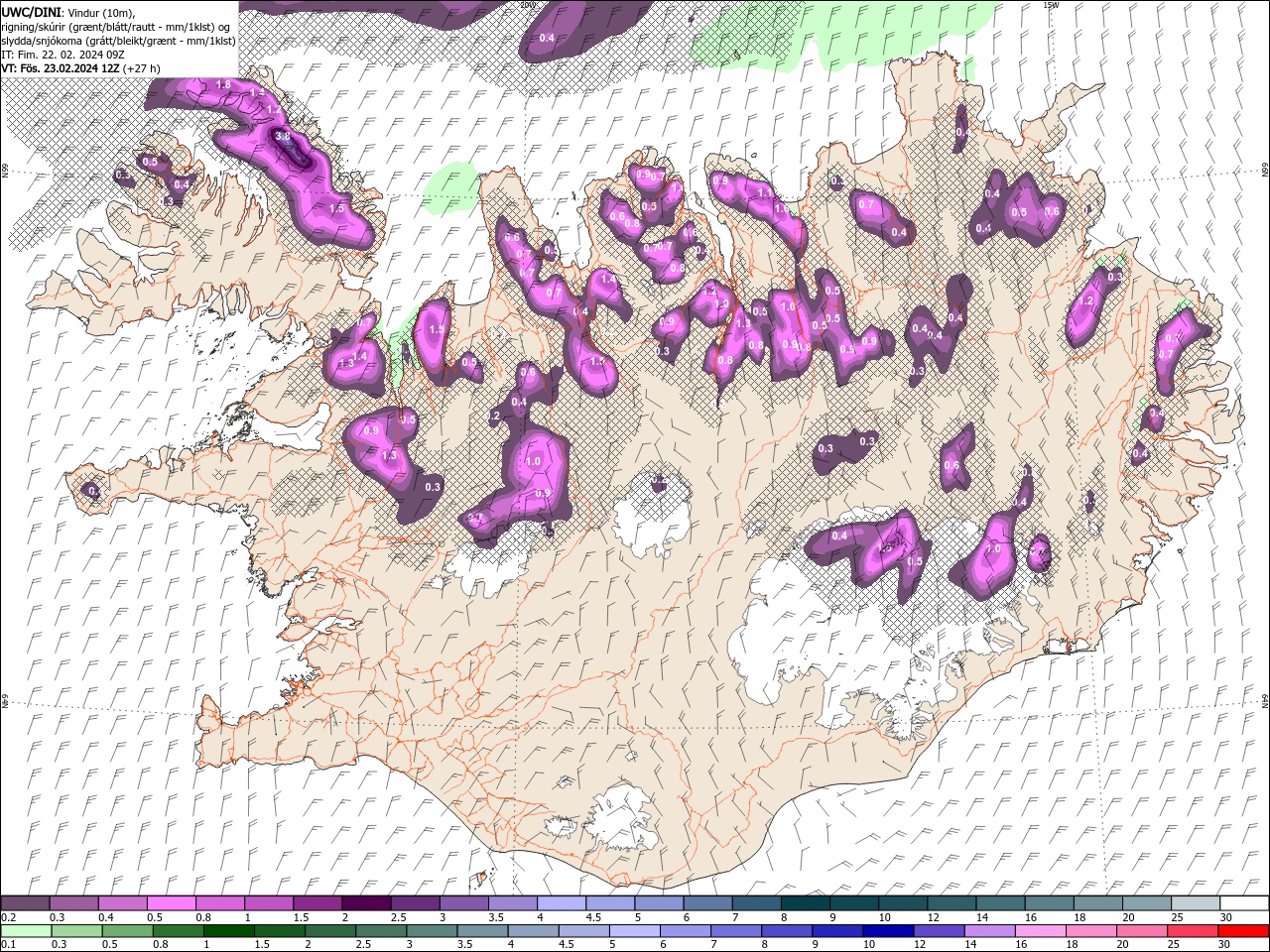Click the 15W longitude label

[x=1051, y=5]
